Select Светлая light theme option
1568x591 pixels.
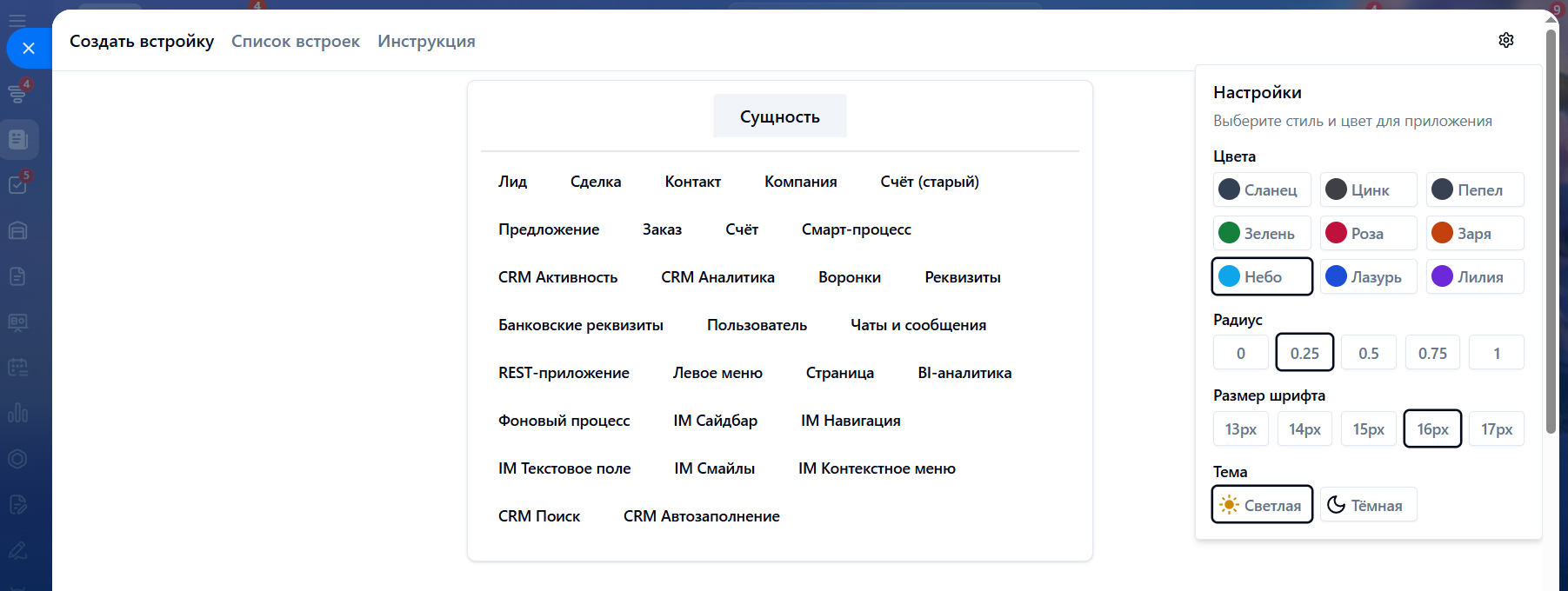[x=1262, y=505]
